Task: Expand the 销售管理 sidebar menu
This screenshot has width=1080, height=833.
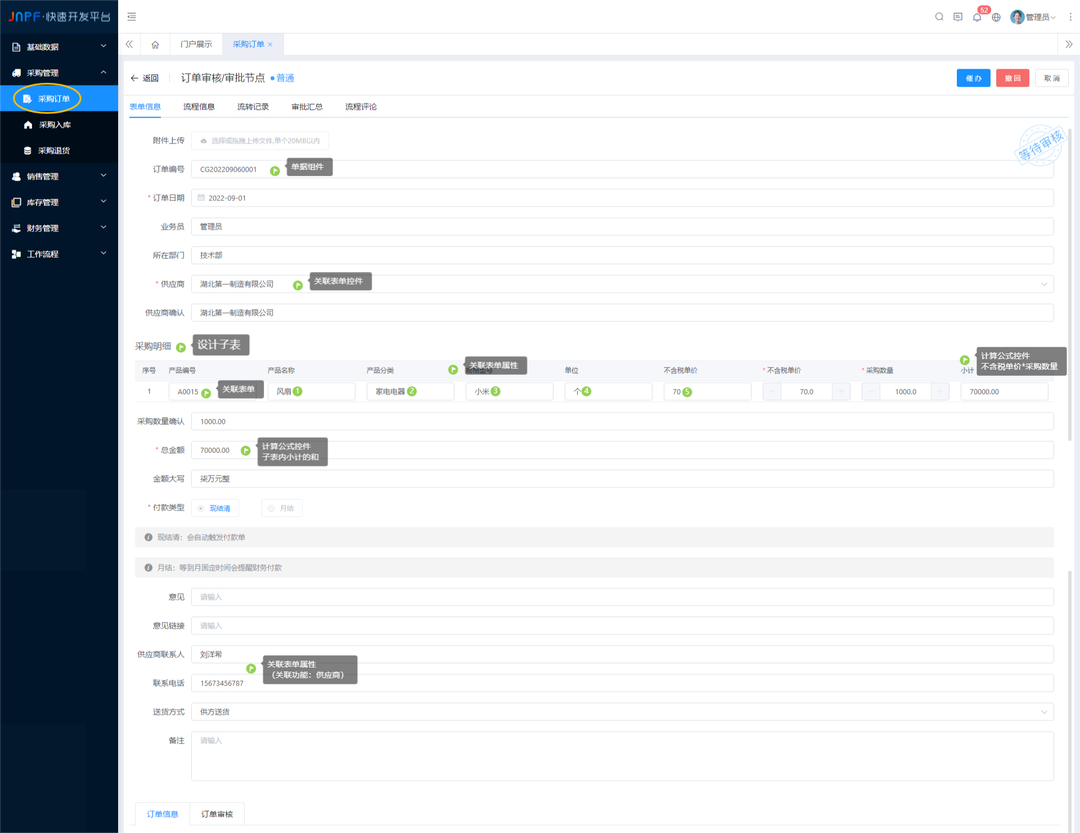Action: tap(59, 176)
